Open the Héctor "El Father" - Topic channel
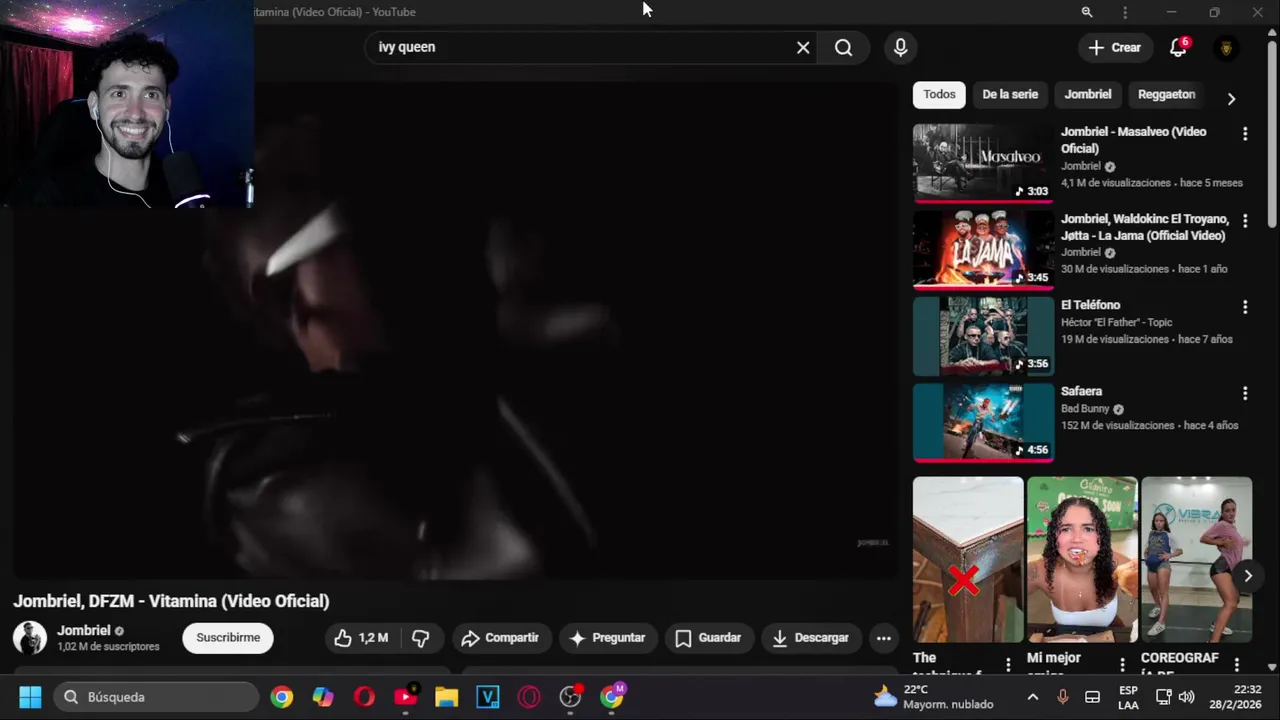This screenshot has height=720, width=1280. (x=1116, y=322)
